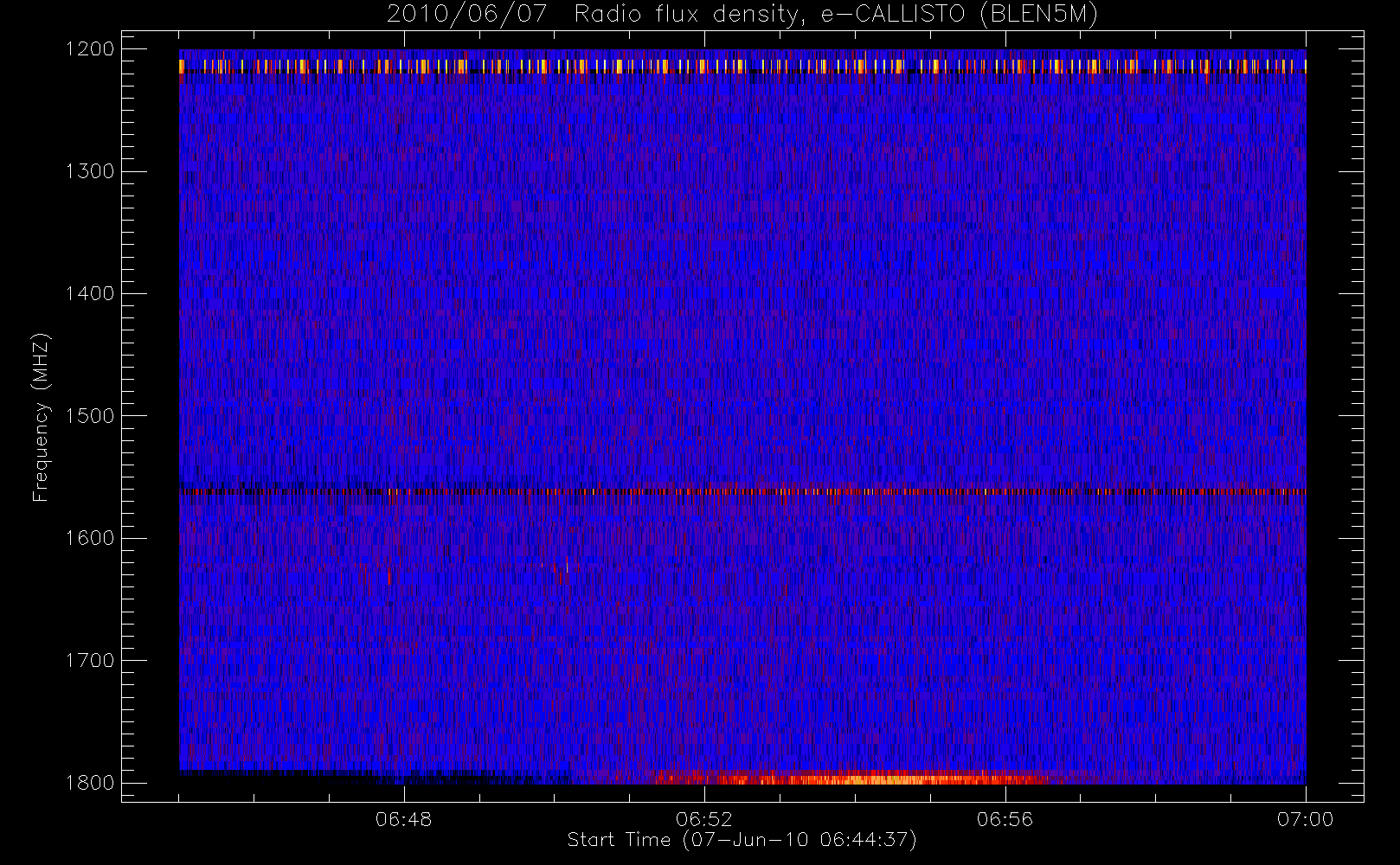Select the 1200 frequency tick label
This screenshot has height=865, width=1400.
(x=90, y=49)
